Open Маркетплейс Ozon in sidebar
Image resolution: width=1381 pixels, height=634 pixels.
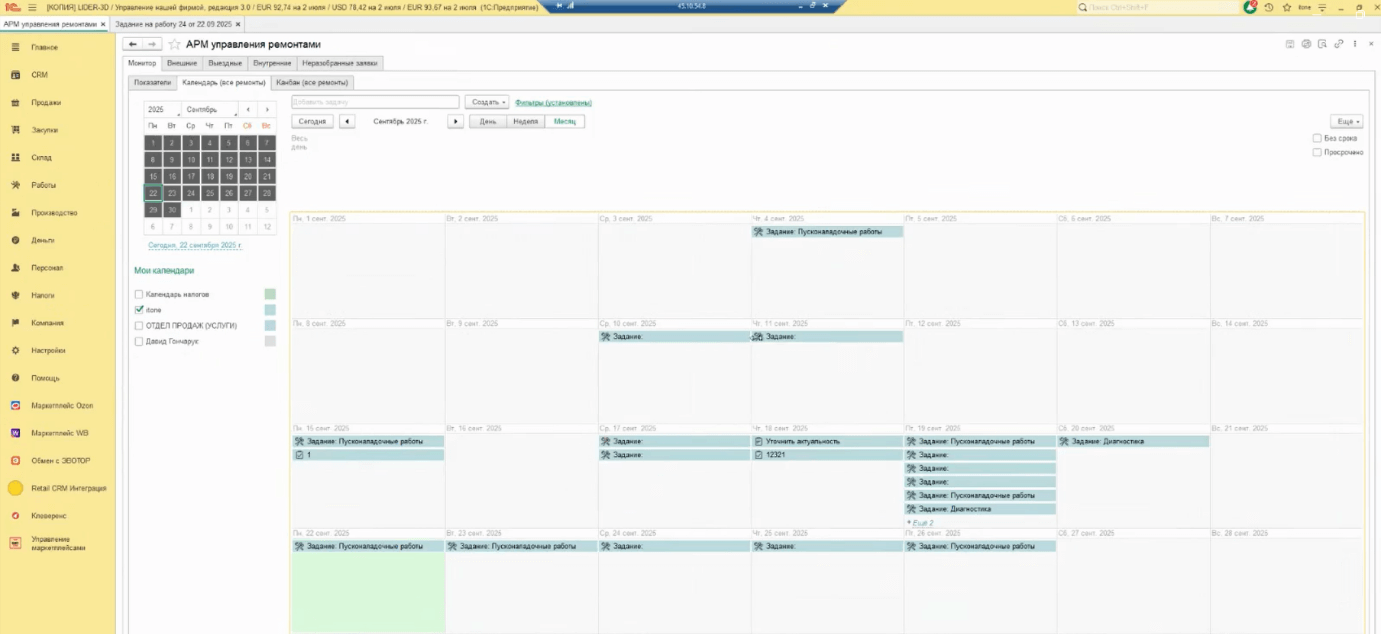click(61, 406)
